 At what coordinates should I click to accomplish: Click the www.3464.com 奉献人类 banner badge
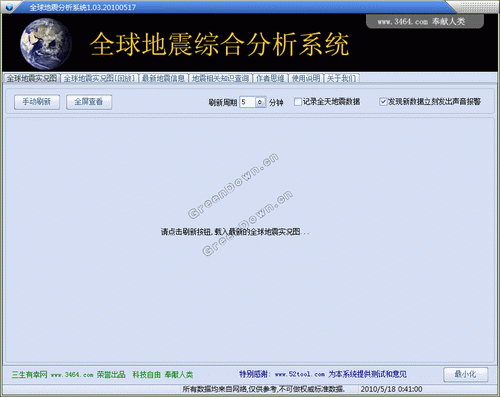click(x=424, y=21)
